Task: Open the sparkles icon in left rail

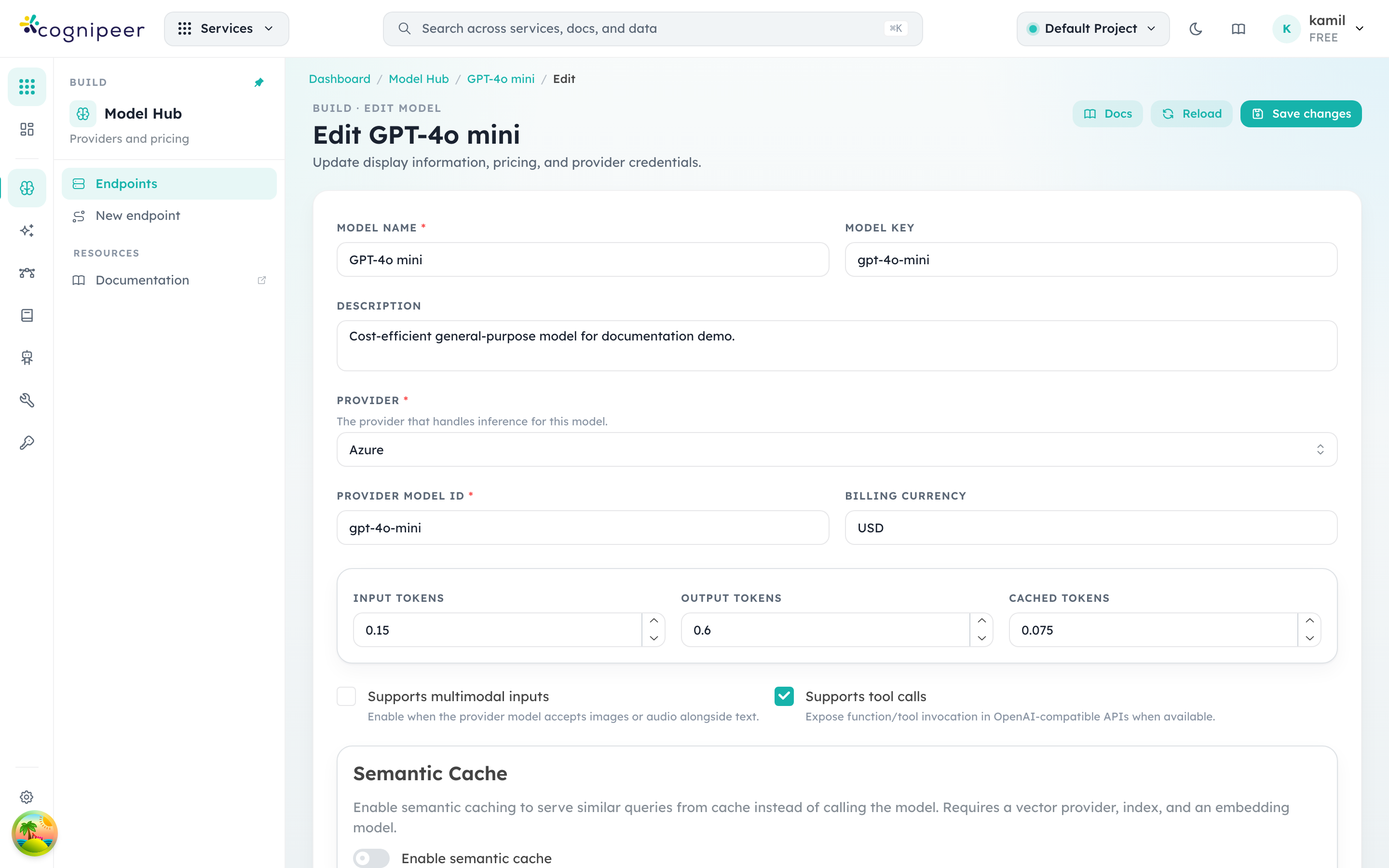Action: (x=27, y=230)
